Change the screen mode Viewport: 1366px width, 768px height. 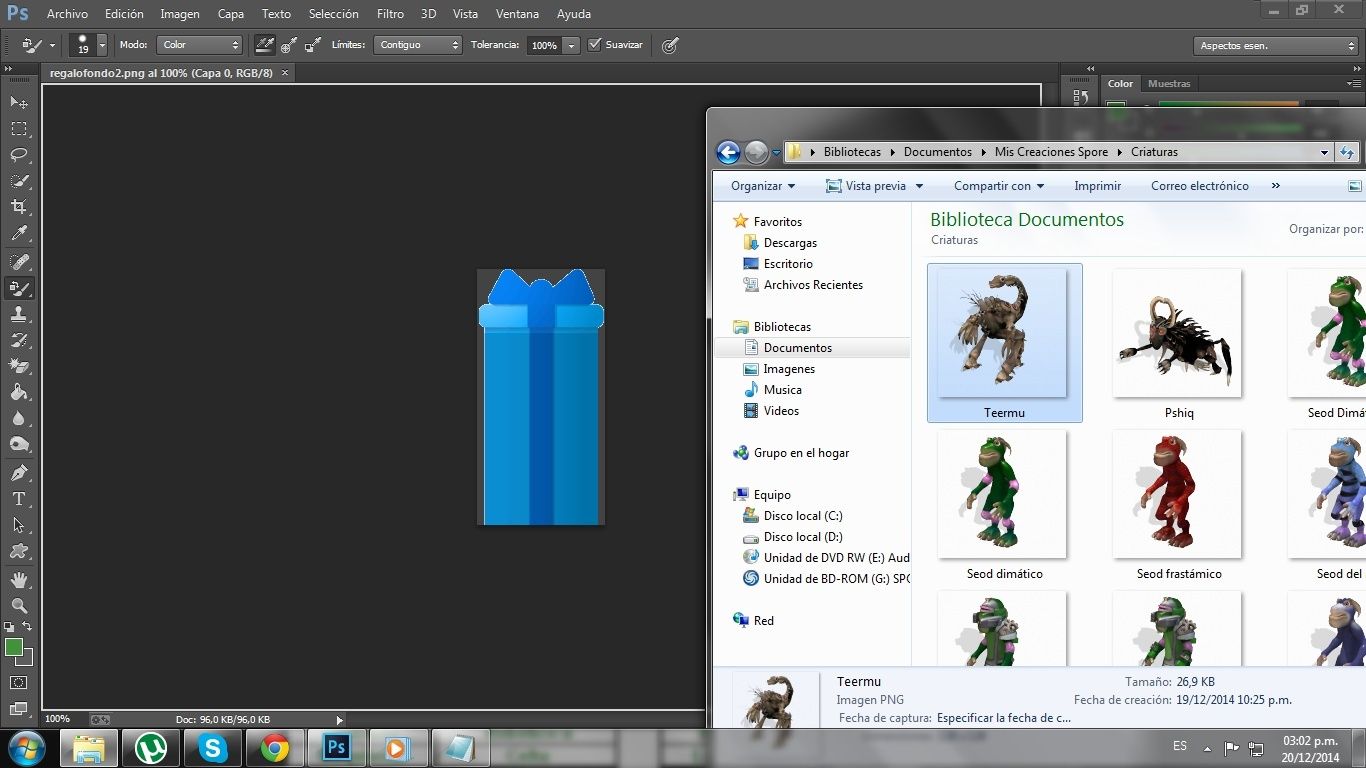(19, 709)
